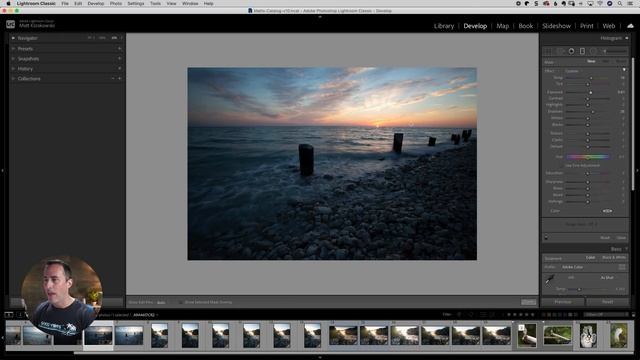Open the Color swatch picker

tap(607, 211)
